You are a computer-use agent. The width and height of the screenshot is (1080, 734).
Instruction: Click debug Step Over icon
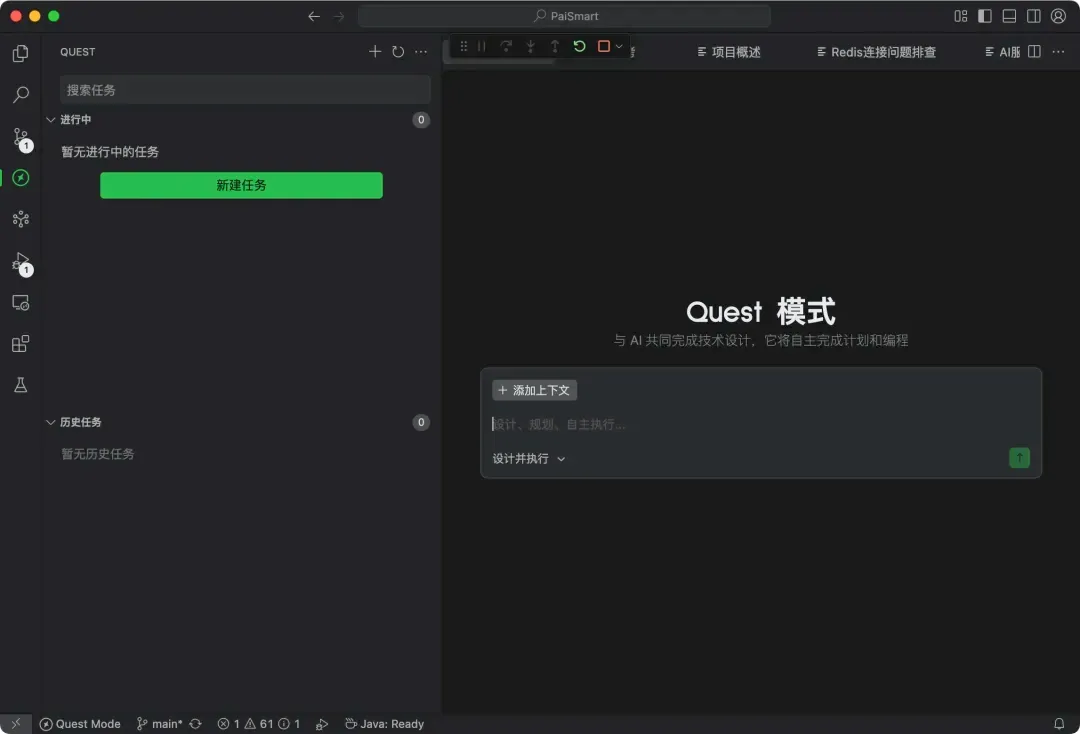(x=506, y=46)
